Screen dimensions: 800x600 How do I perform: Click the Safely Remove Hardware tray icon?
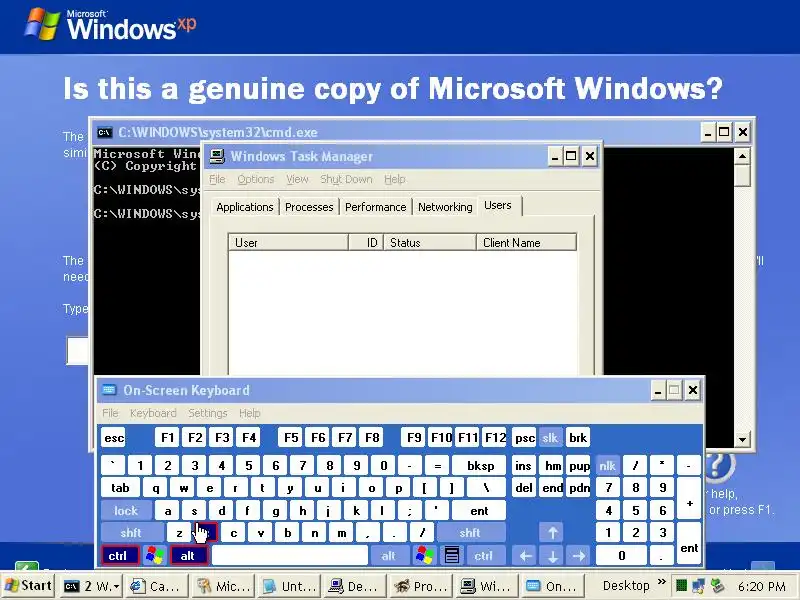pos(717,585)
